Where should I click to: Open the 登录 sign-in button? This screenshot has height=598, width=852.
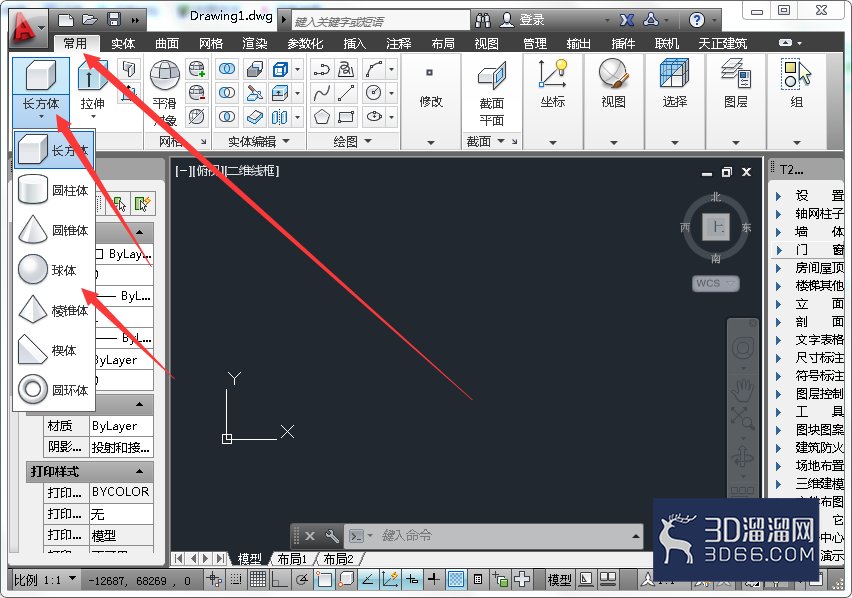click(523, 20)
